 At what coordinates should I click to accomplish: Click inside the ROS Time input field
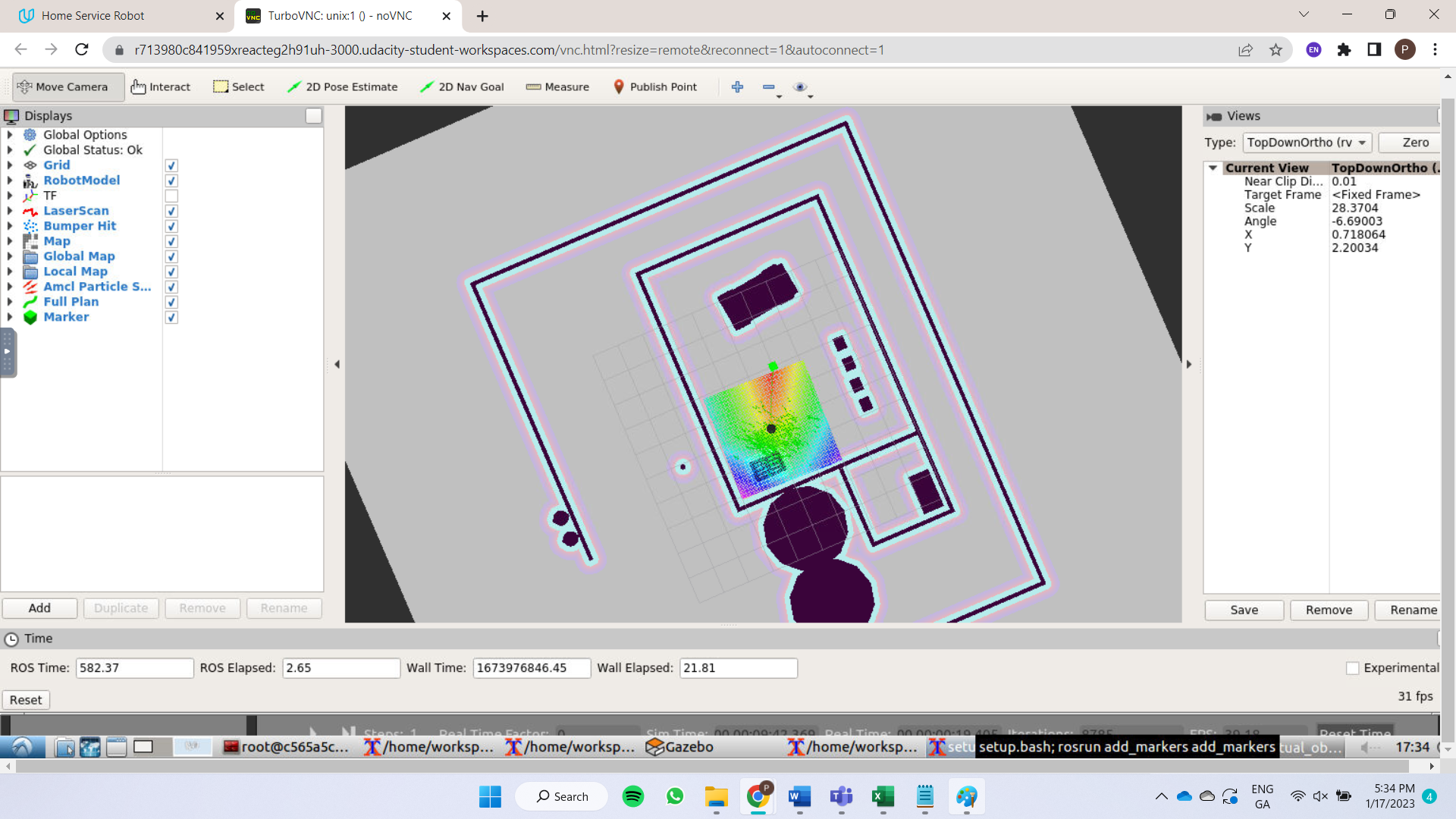tap(134, 668)
